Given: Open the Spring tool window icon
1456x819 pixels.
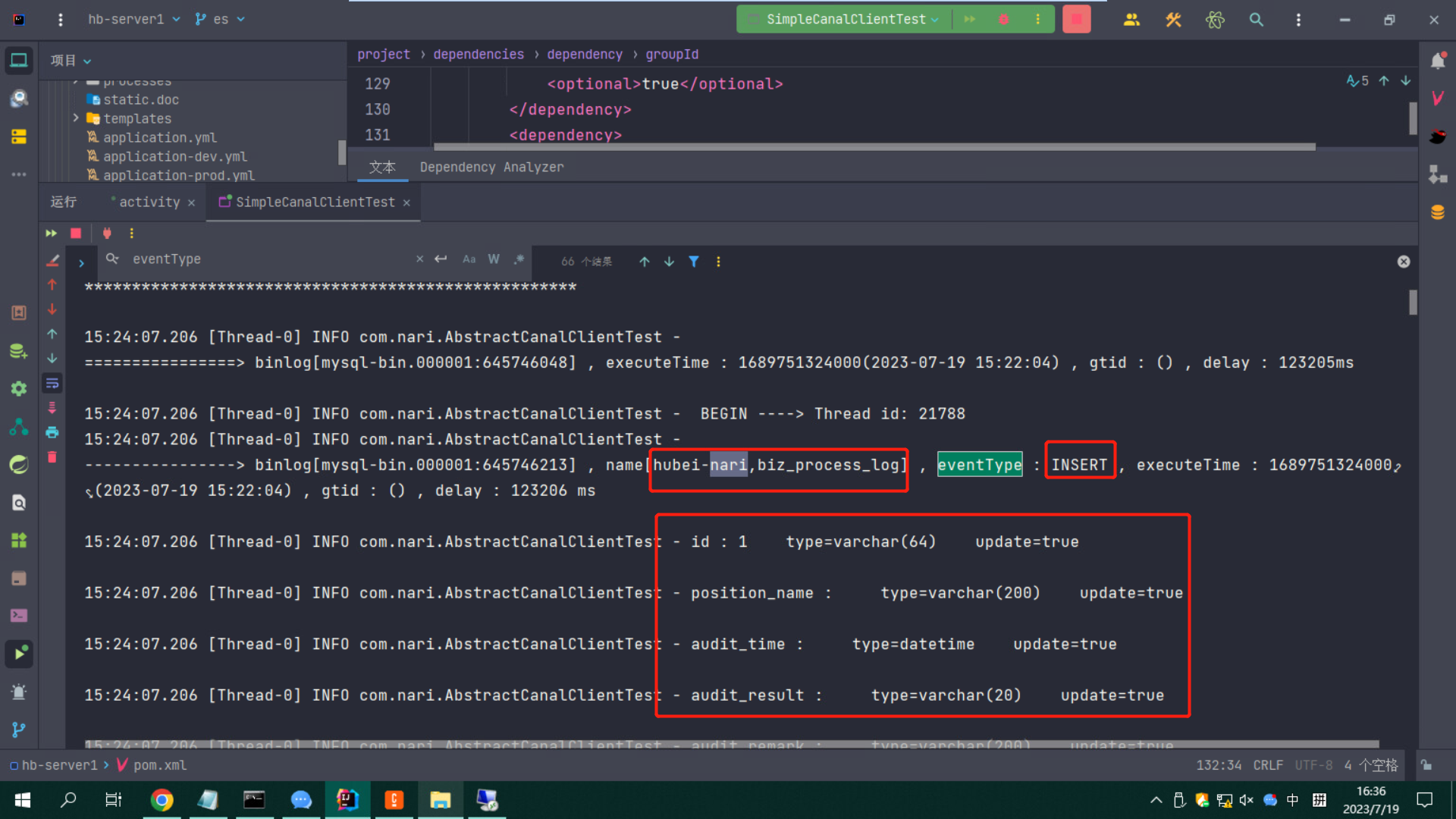Looking at the screenshot, I should [x=19, y=464].
